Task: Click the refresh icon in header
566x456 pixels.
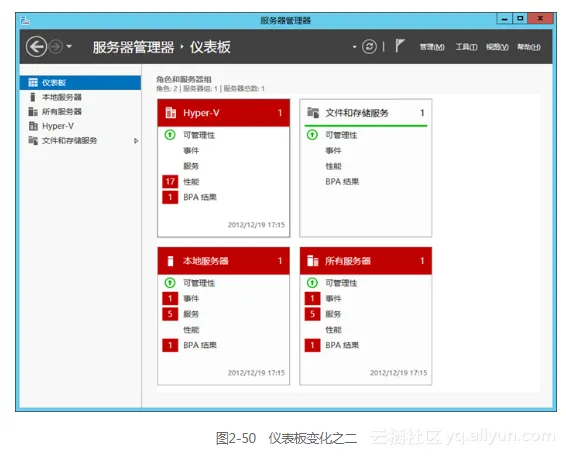Action: (x=369, y=47)
